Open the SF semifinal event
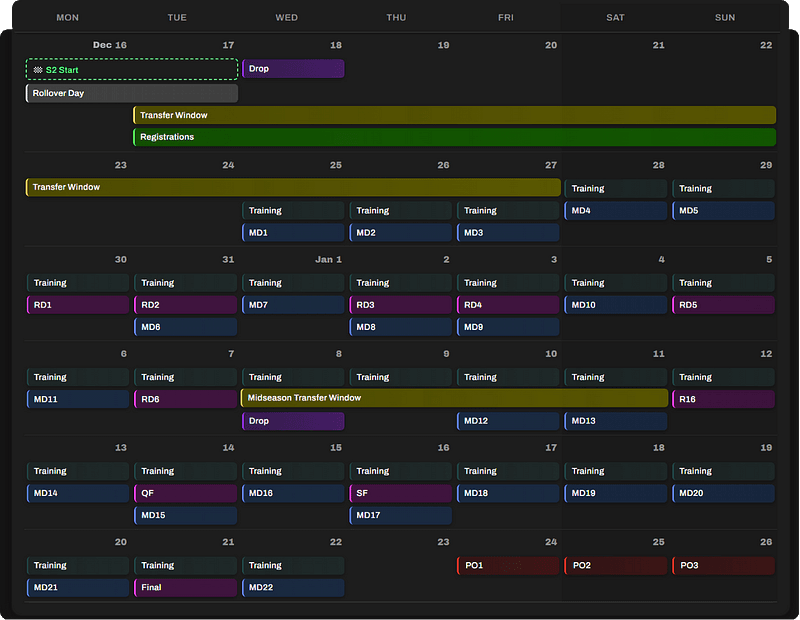This screenshot has width=800, height=620. click(400, 493)
